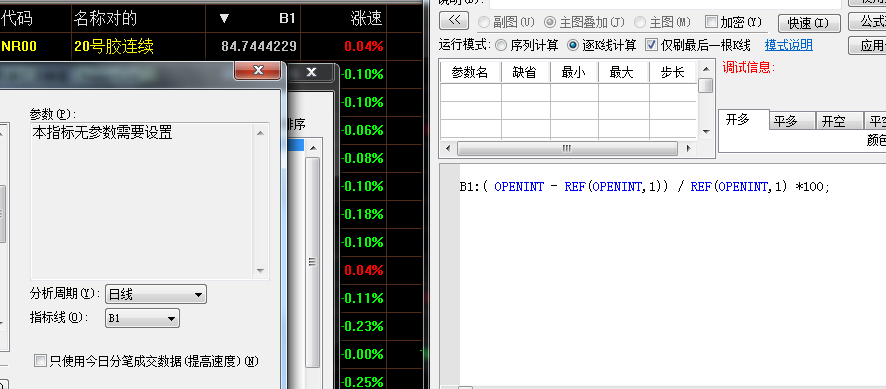Image resolution: width=886 pixels, height=389 pixels.
Task: Click 参数 box scroll-down arrow
Action: point(260,271)
